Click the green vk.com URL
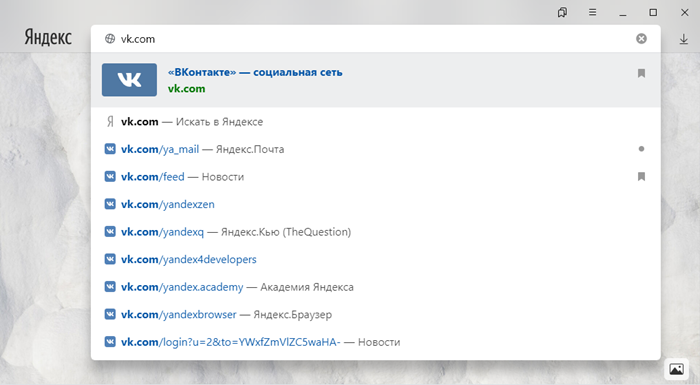The height and width of the screenshot is (385, 700). click(x=187, y=89)
